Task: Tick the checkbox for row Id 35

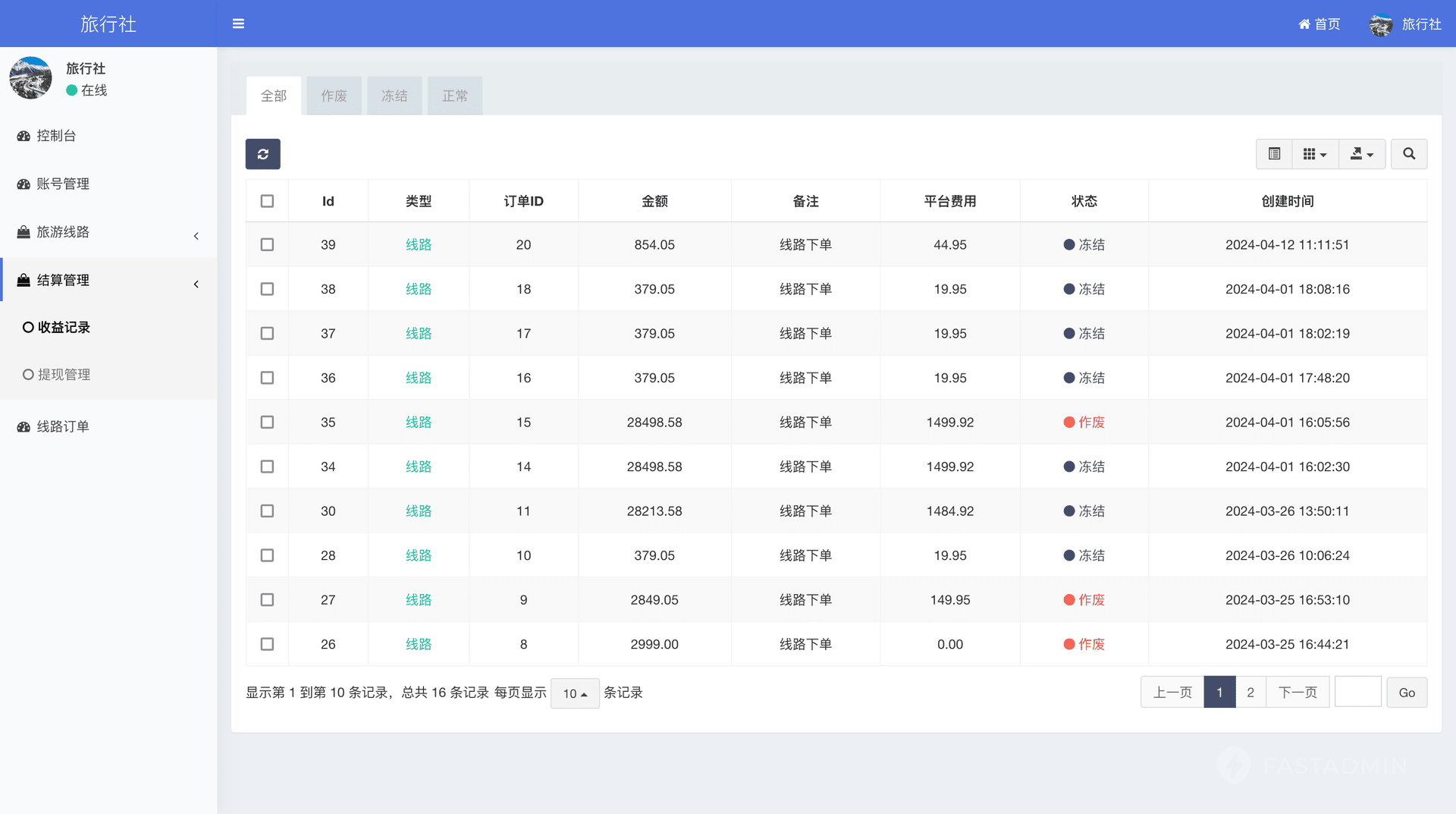Action: click(267, 423)
